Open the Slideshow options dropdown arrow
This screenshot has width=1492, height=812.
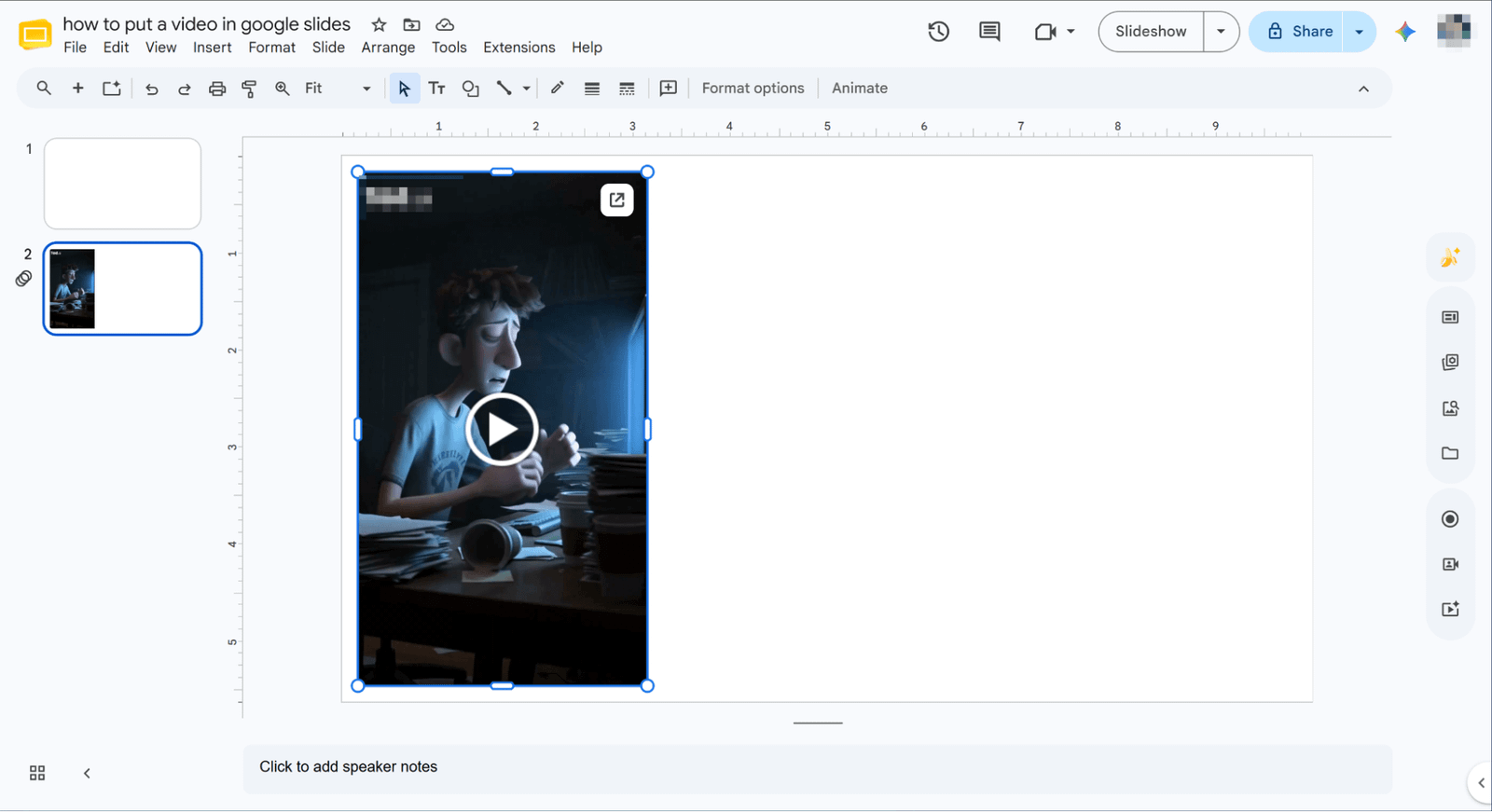coord(1221,32)
